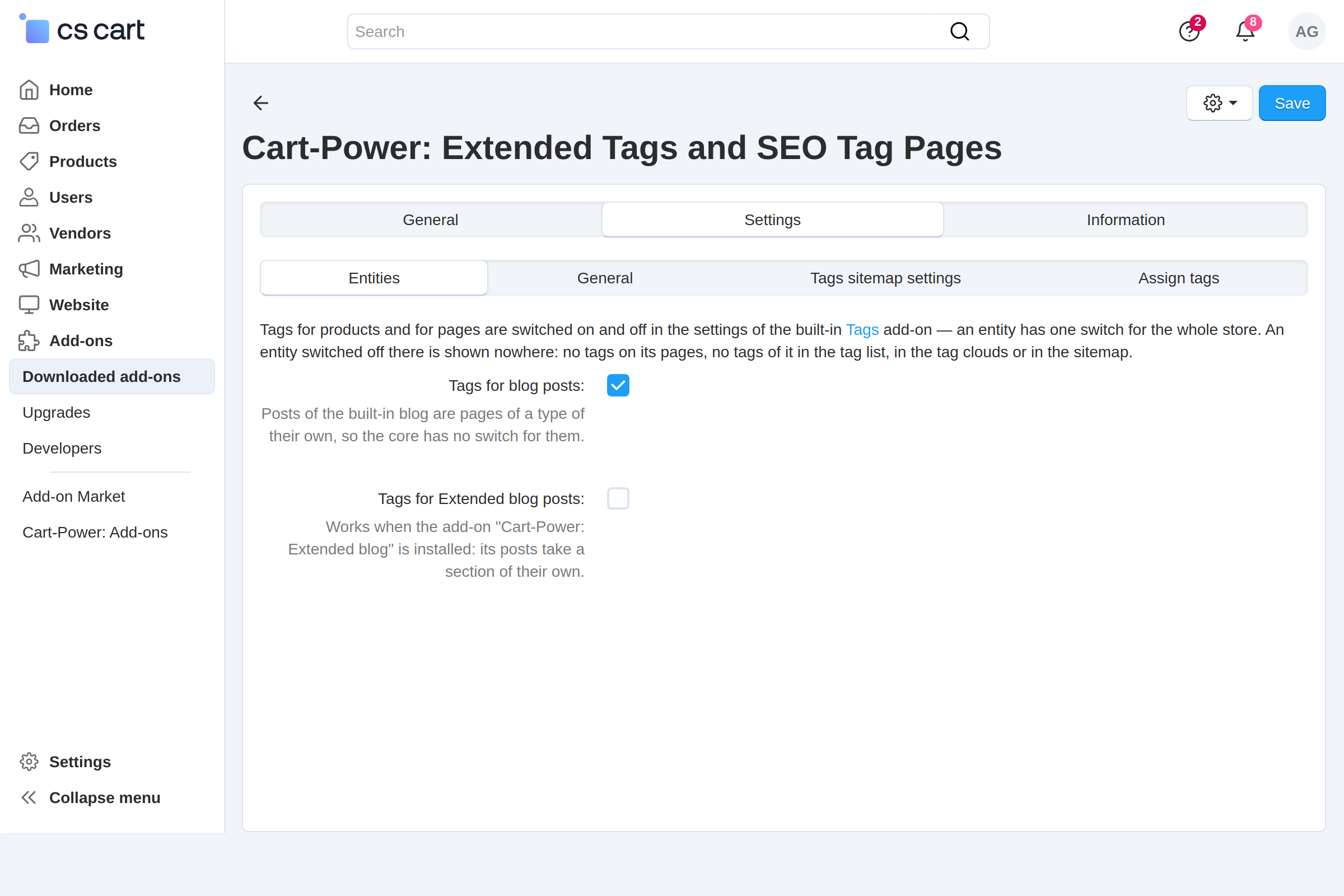Click the Add-ons puzzle icon
The image size is (1344, 896).
click(29, 340)
